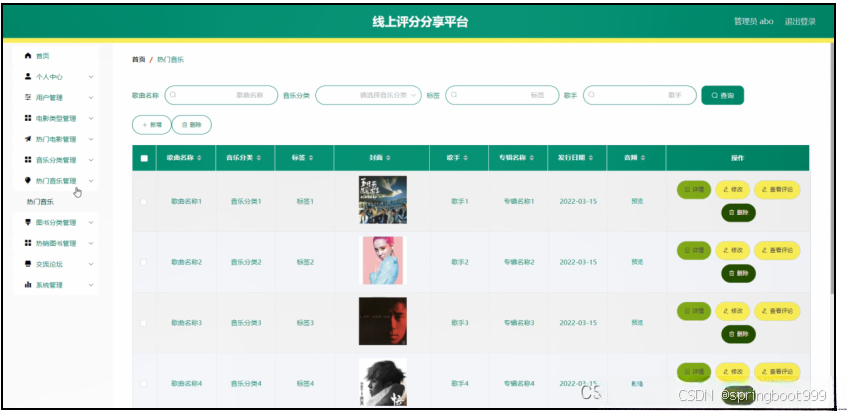The width and height of the screenshot is (847, 411).
Task: Click the icon beside 图书分类管理
Action: [28, 222]
